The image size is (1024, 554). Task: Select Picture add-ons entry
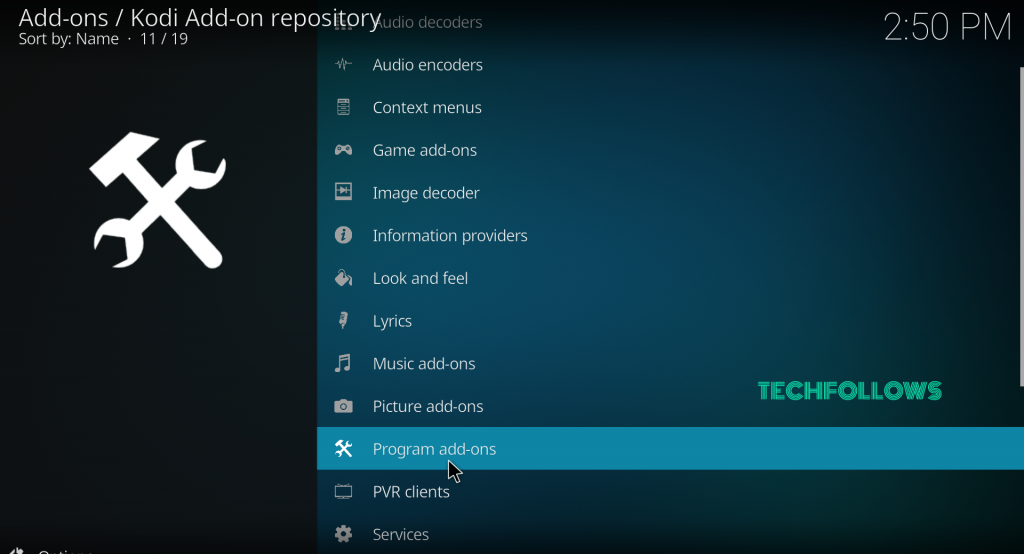point(670,406)
